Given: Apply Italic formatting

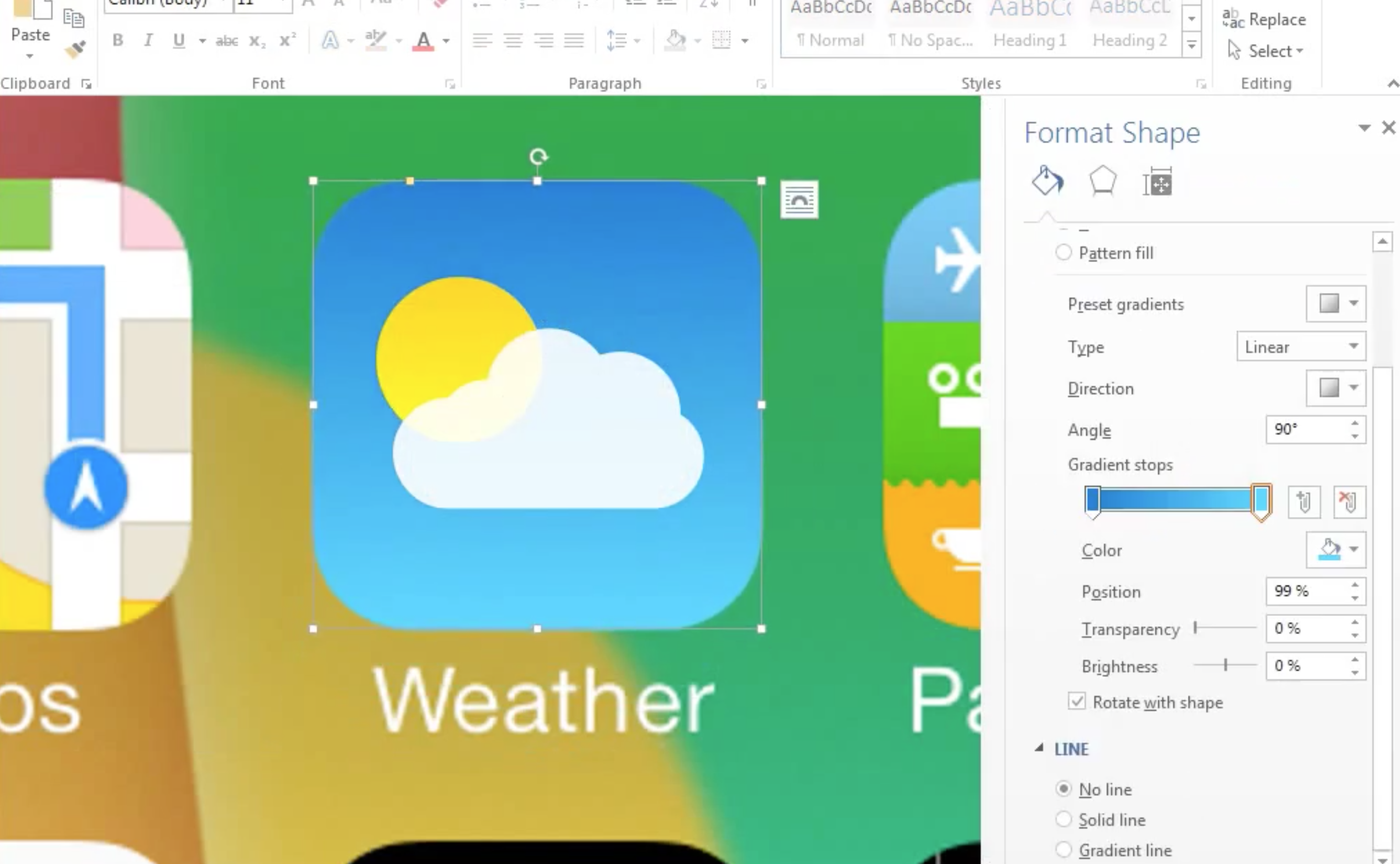Looking at the screenshot, I should pyautogui.click(x=148, y=40).
